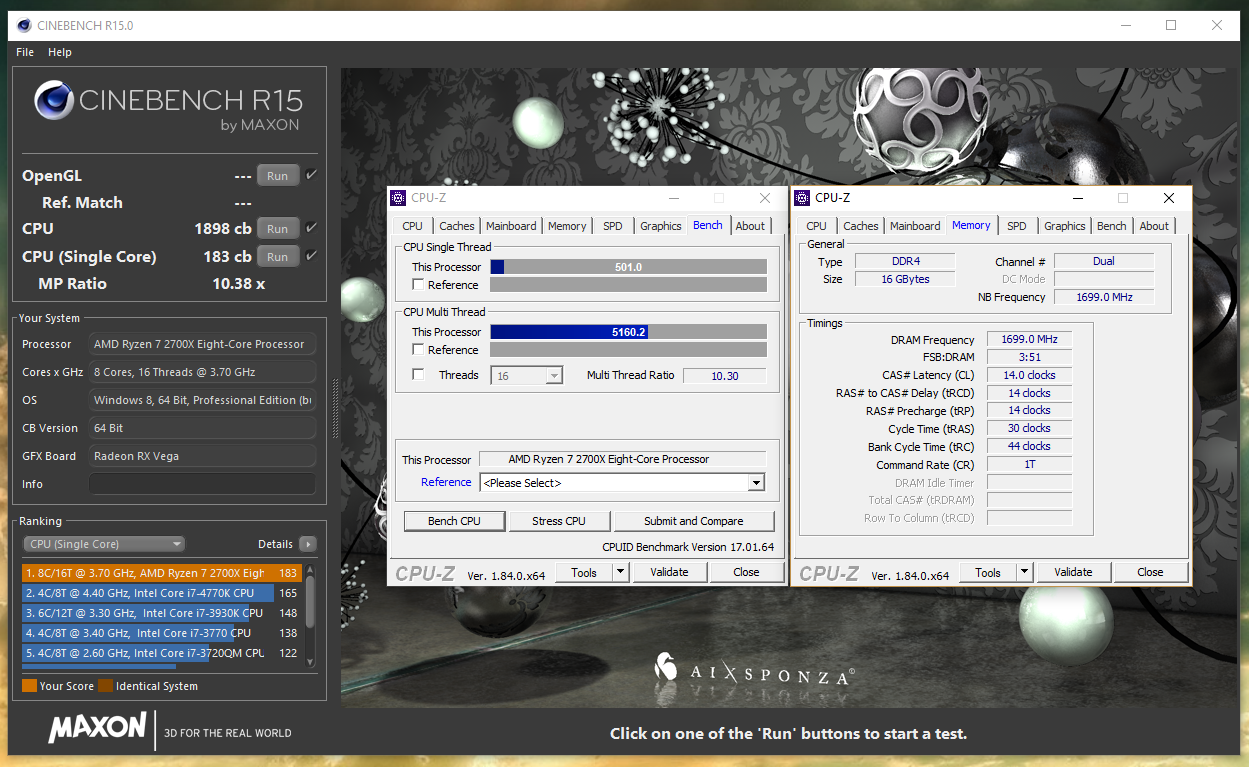Open About tab in CPU-Z Bench window
1249x767 pixels.
[x=750, y=226]
